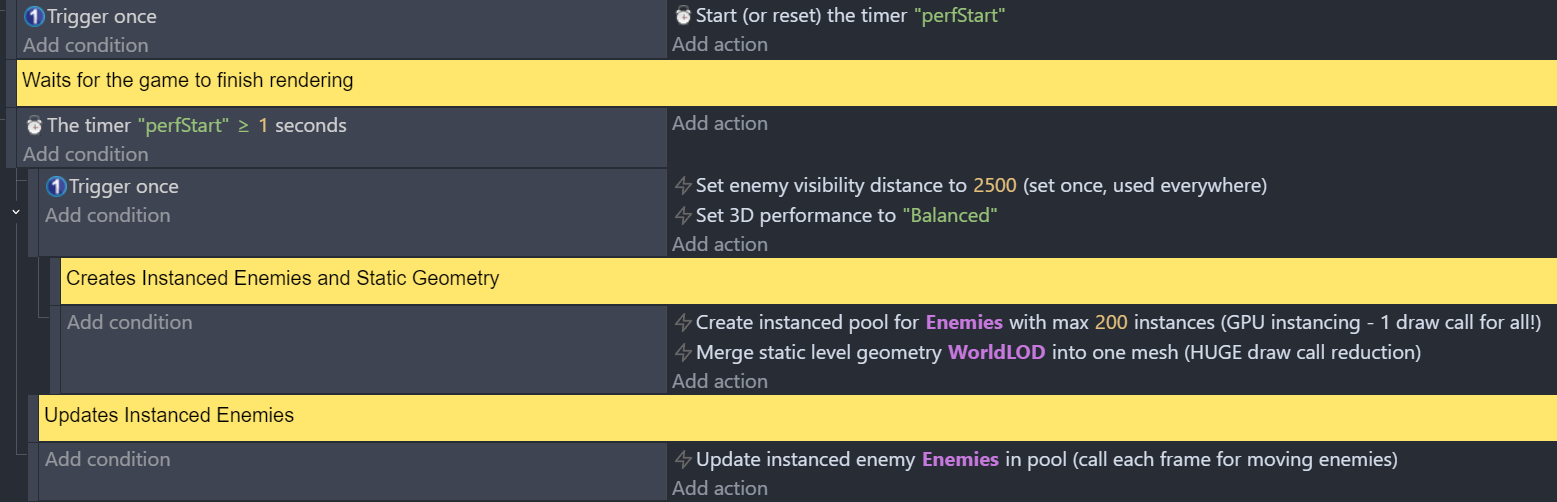Add an action beside the perfStart timer condition
1557x502 pixels.
click(720, 124)
